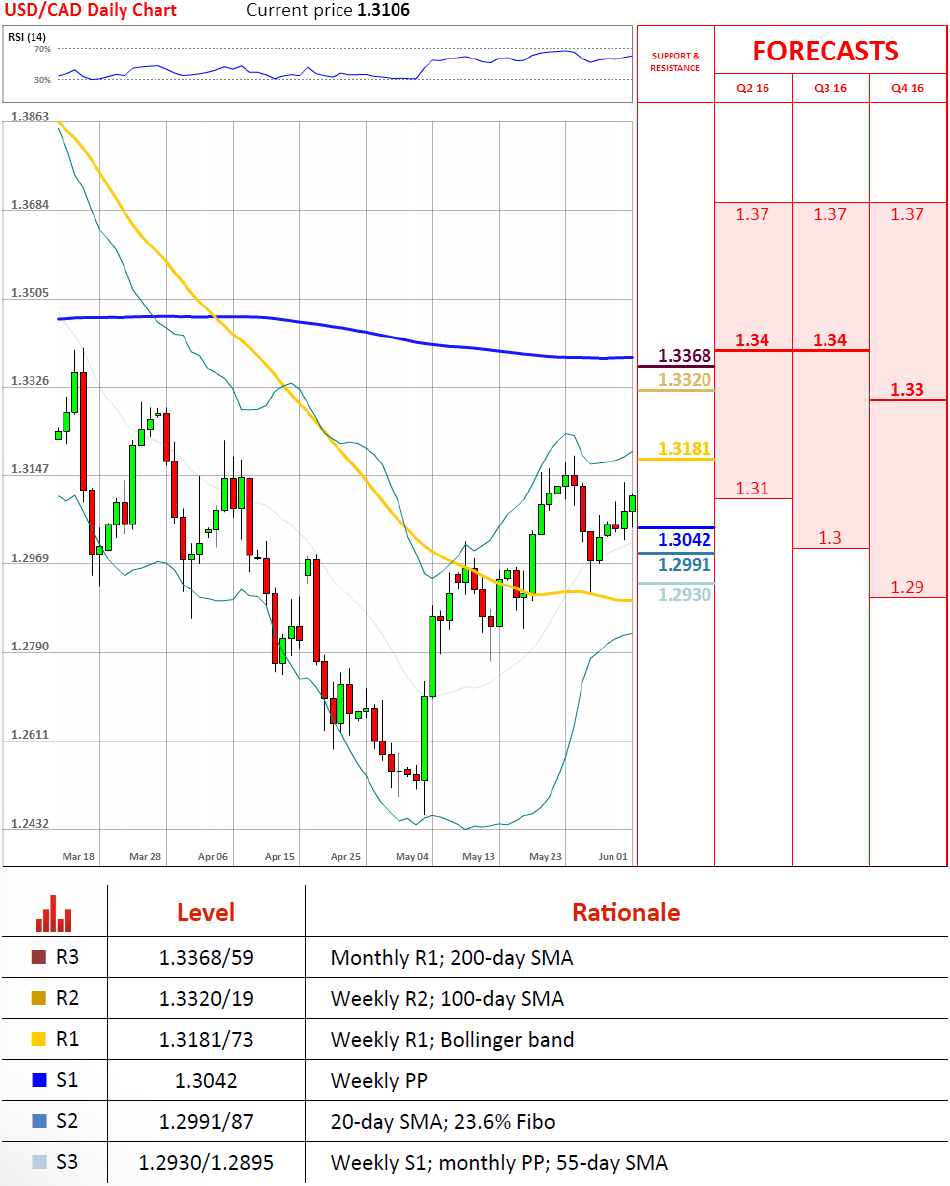Click the 1.2432 price axis label

(x=29, y=823)
